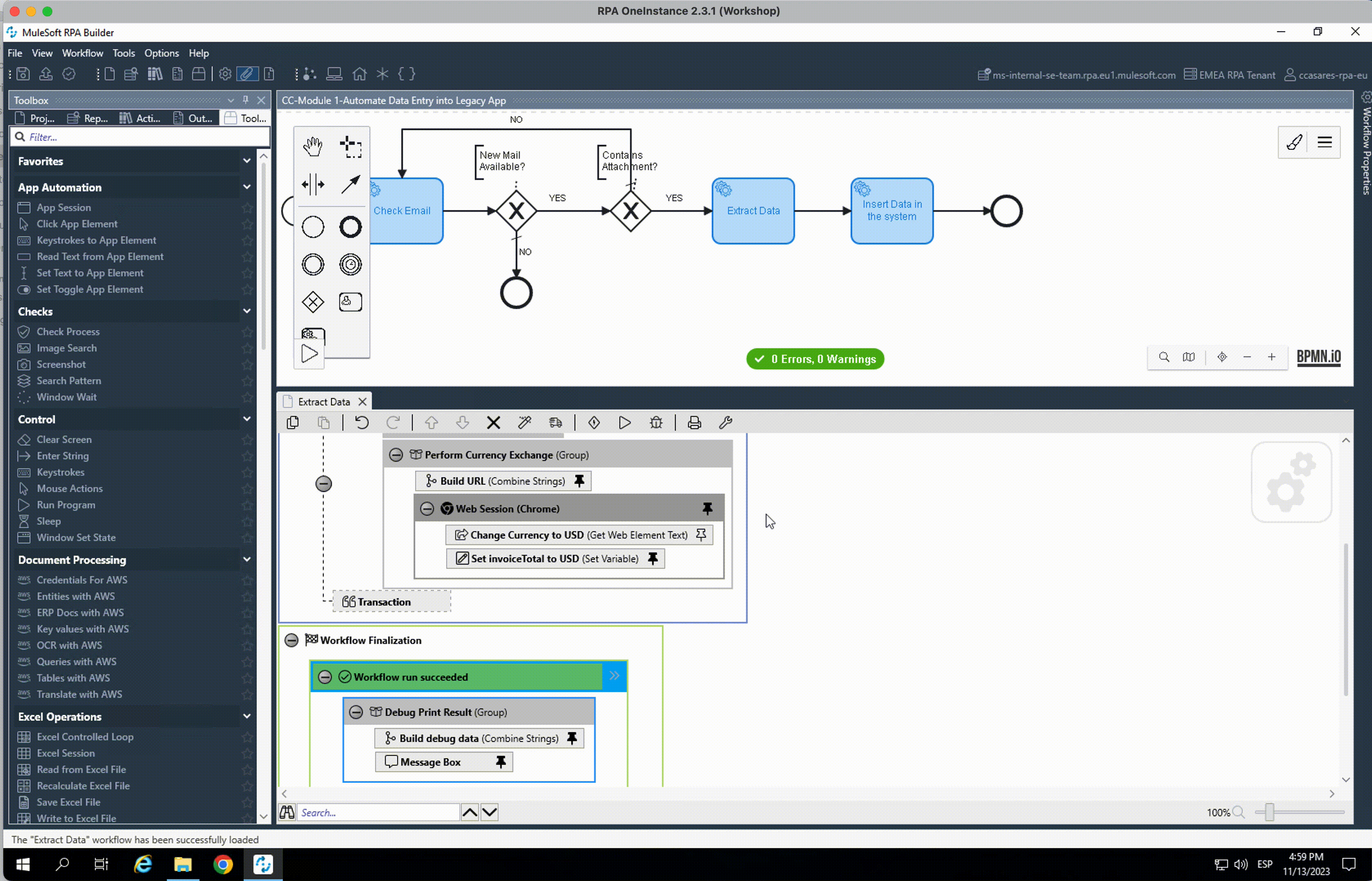Choose the global connect arrow tool

(350, 184)
